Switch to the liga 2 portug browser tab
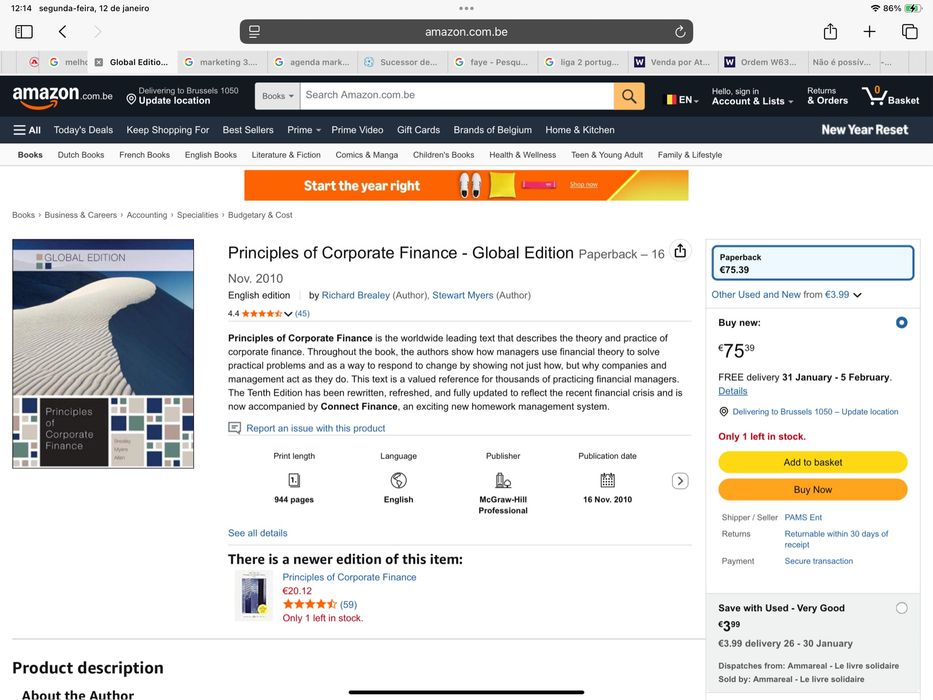The image size is (933, 700). coord(583,62)
